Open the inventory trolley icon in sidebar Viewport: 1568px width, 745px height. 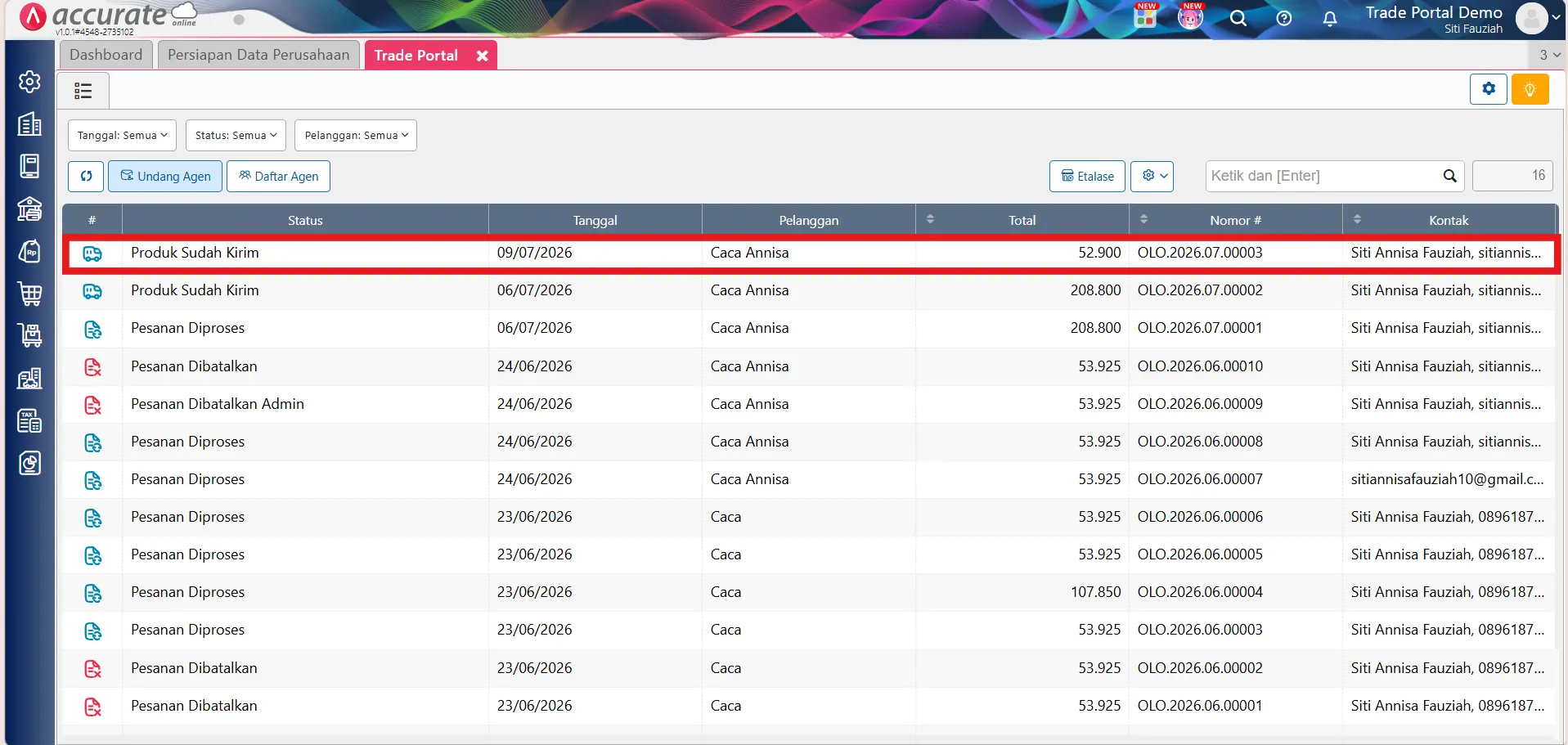click(x=29, y=335)
